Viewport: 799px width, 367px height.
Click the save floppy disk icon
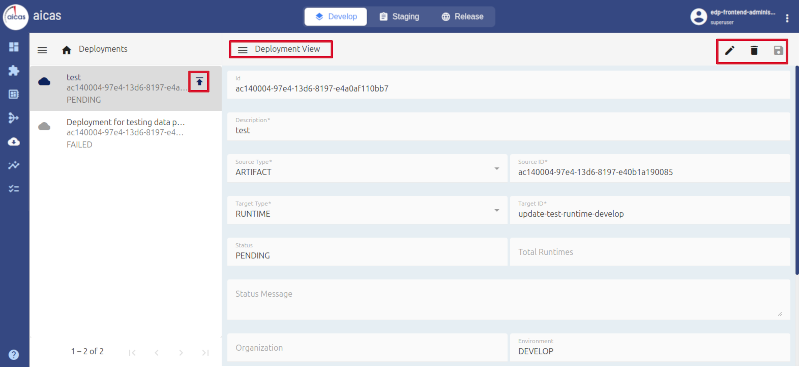click(x=778, y=50)
